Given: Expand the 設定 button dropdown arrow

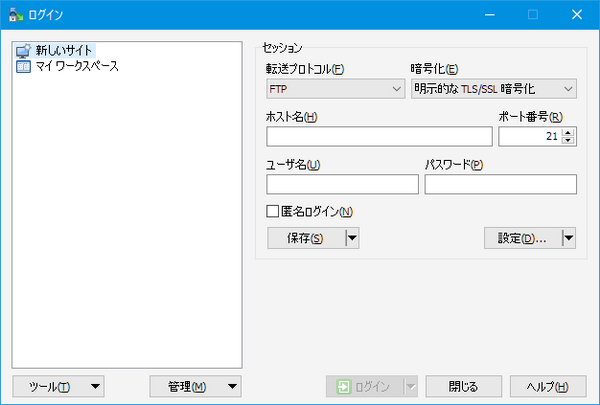Looking at the screenshot, I should point(569,238).
